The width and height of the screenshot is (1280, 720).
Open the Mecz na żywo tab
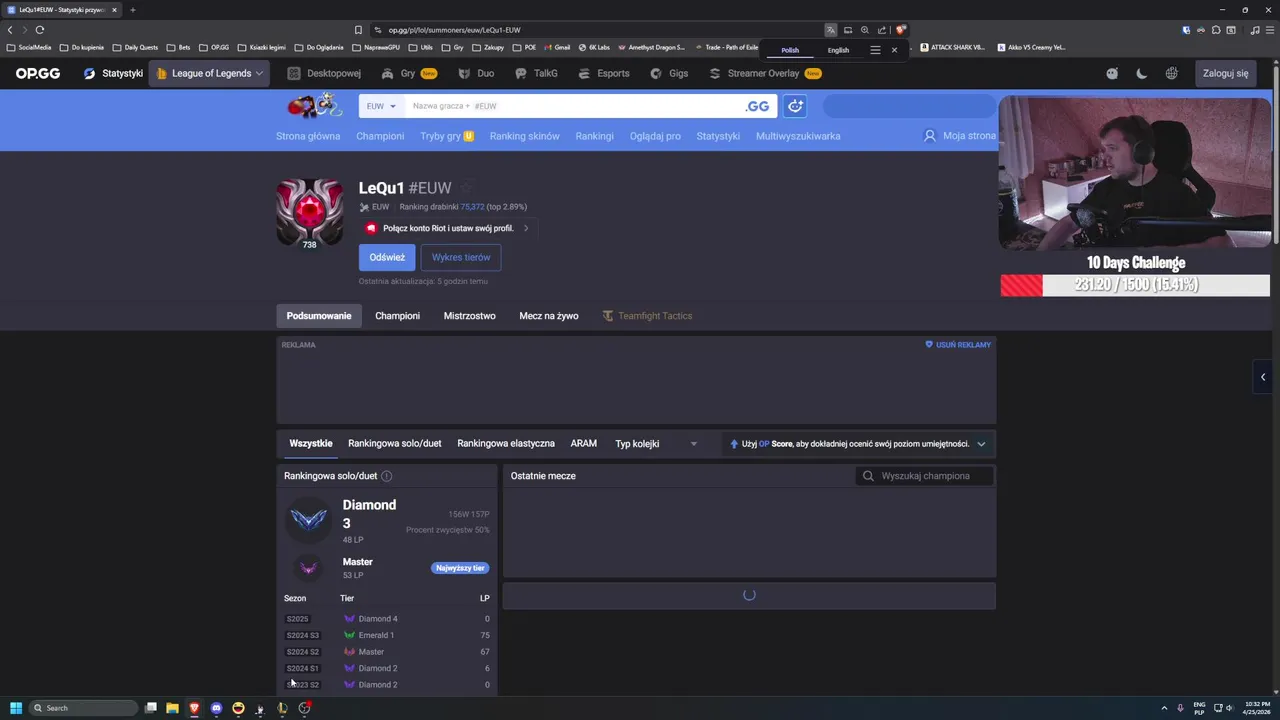coord(548,316)
